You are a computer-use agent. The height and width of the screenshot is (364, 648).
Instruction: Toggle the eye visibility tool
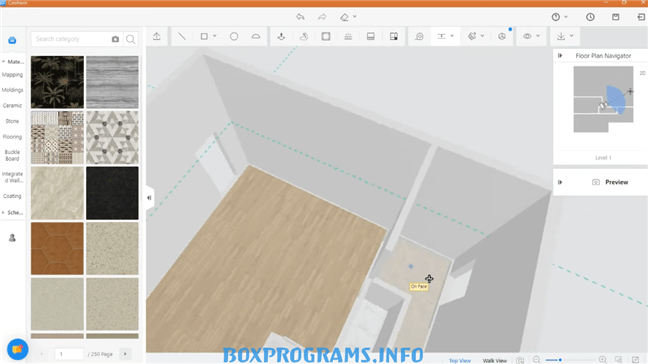(527, 36)
